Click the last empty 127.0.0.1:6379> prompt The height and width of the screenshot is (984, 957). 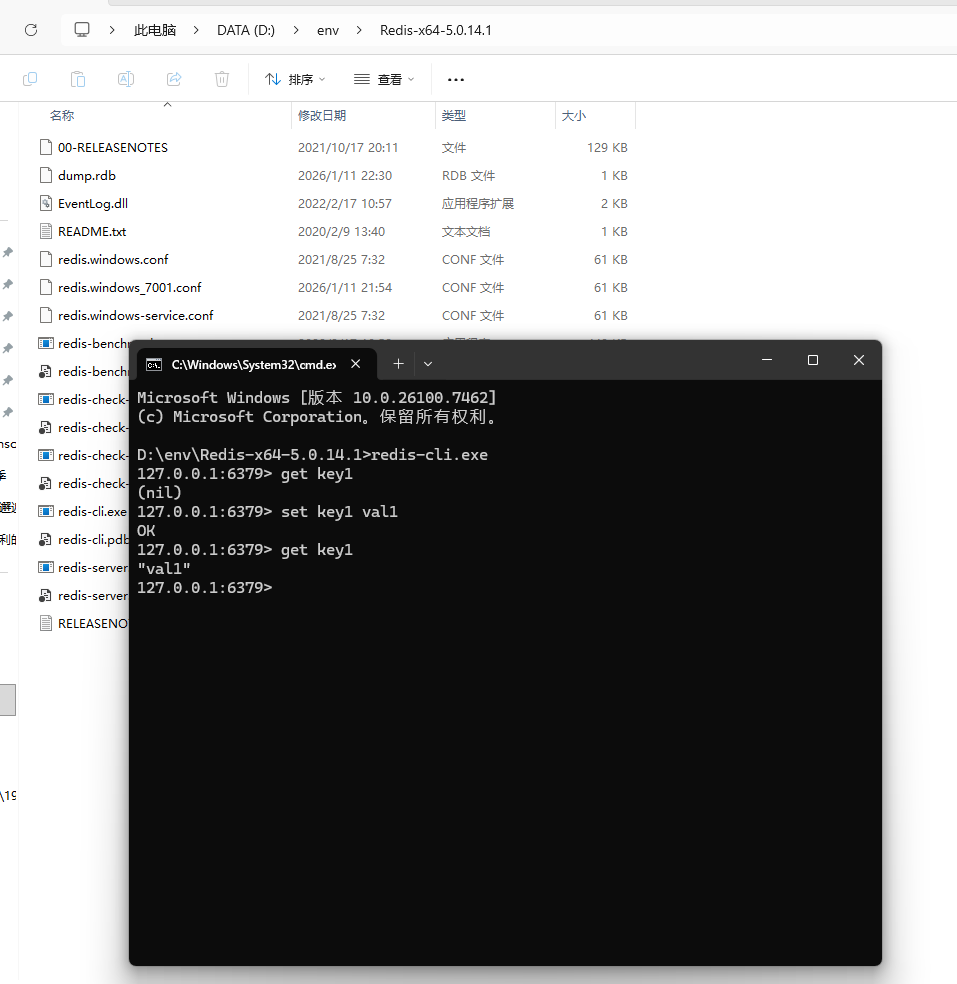(205, 588)
